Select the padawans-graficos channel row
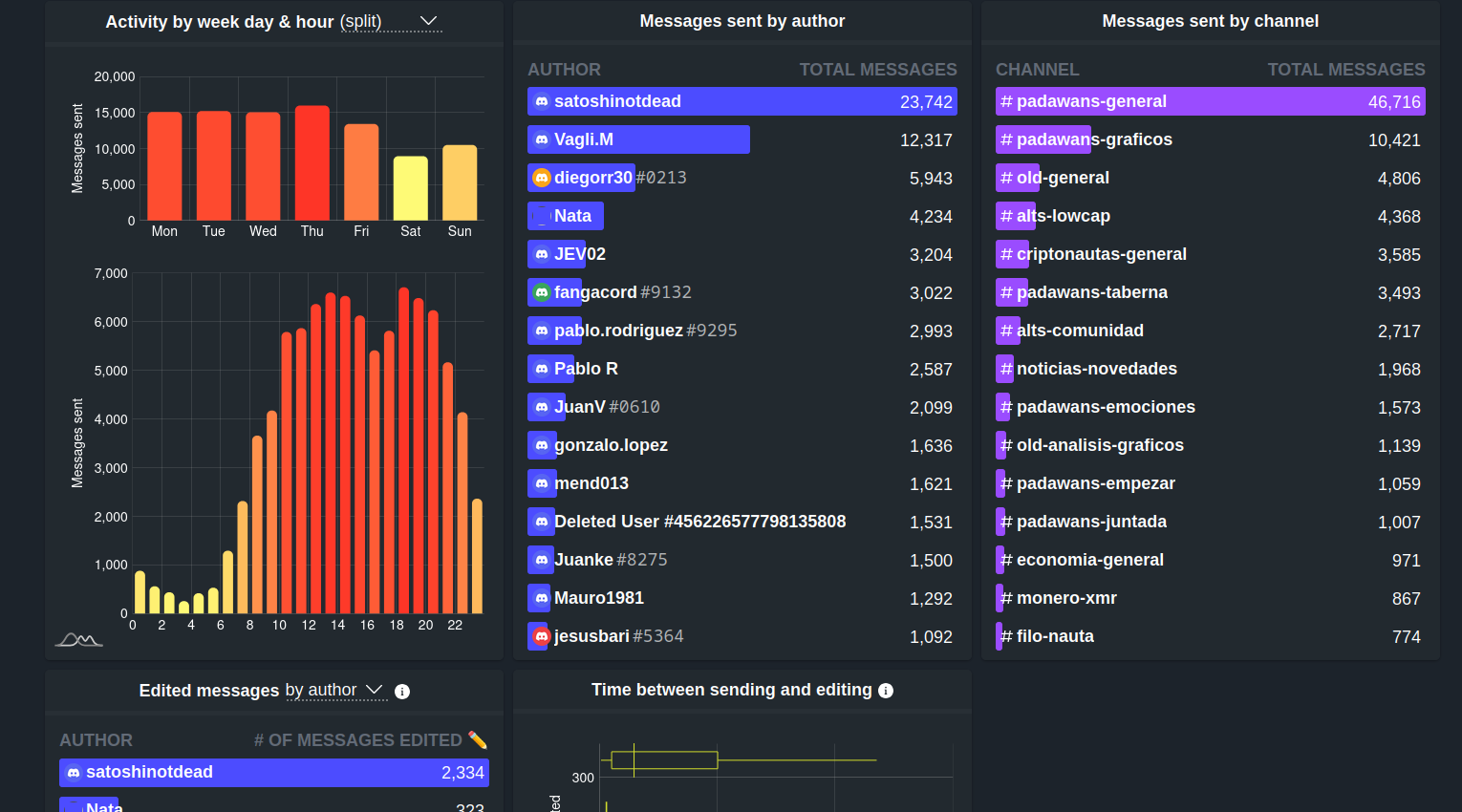 1210,139
